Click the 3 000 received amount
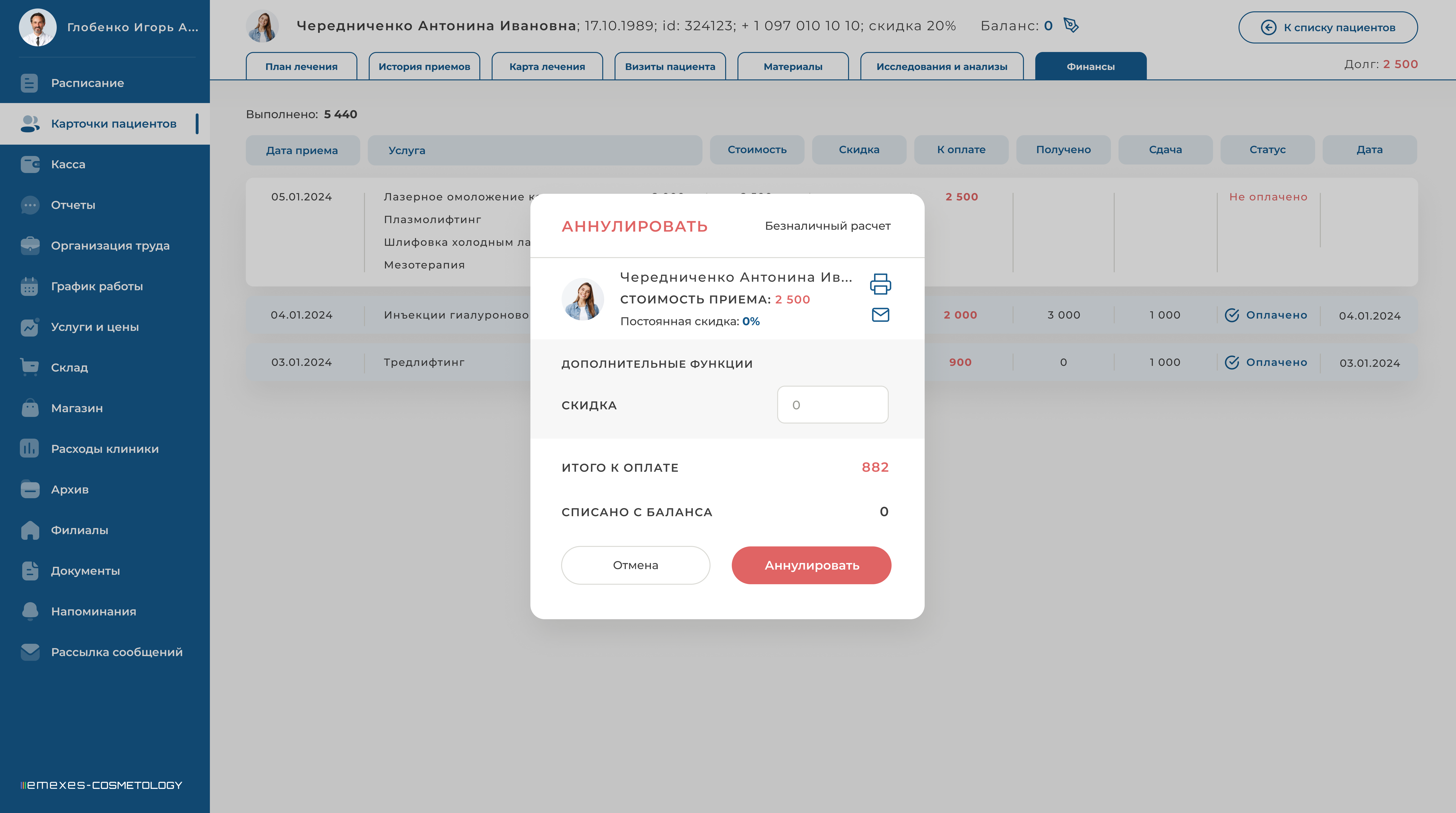 pos(1063,315)
